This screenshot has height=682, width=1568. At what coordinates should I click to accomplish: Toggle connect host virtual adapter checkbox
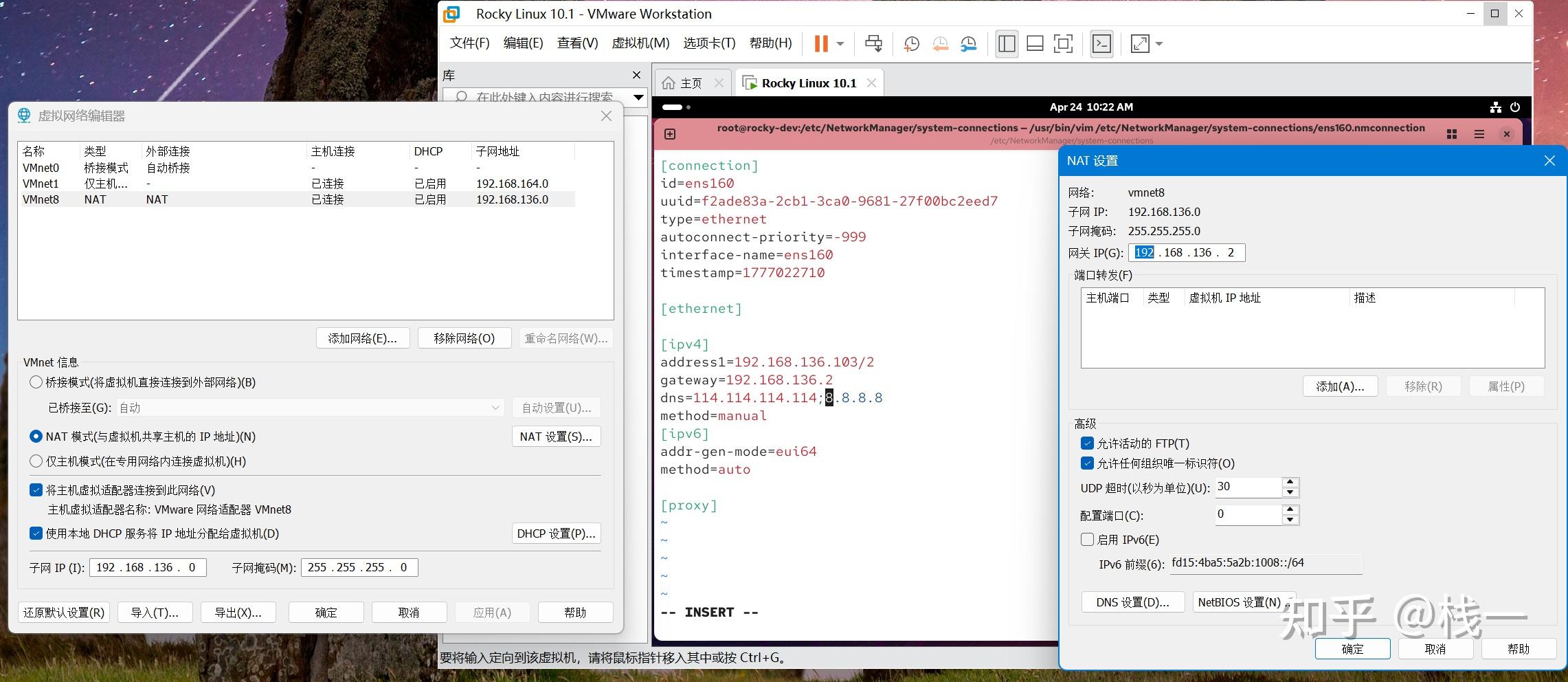pos(36,490)
